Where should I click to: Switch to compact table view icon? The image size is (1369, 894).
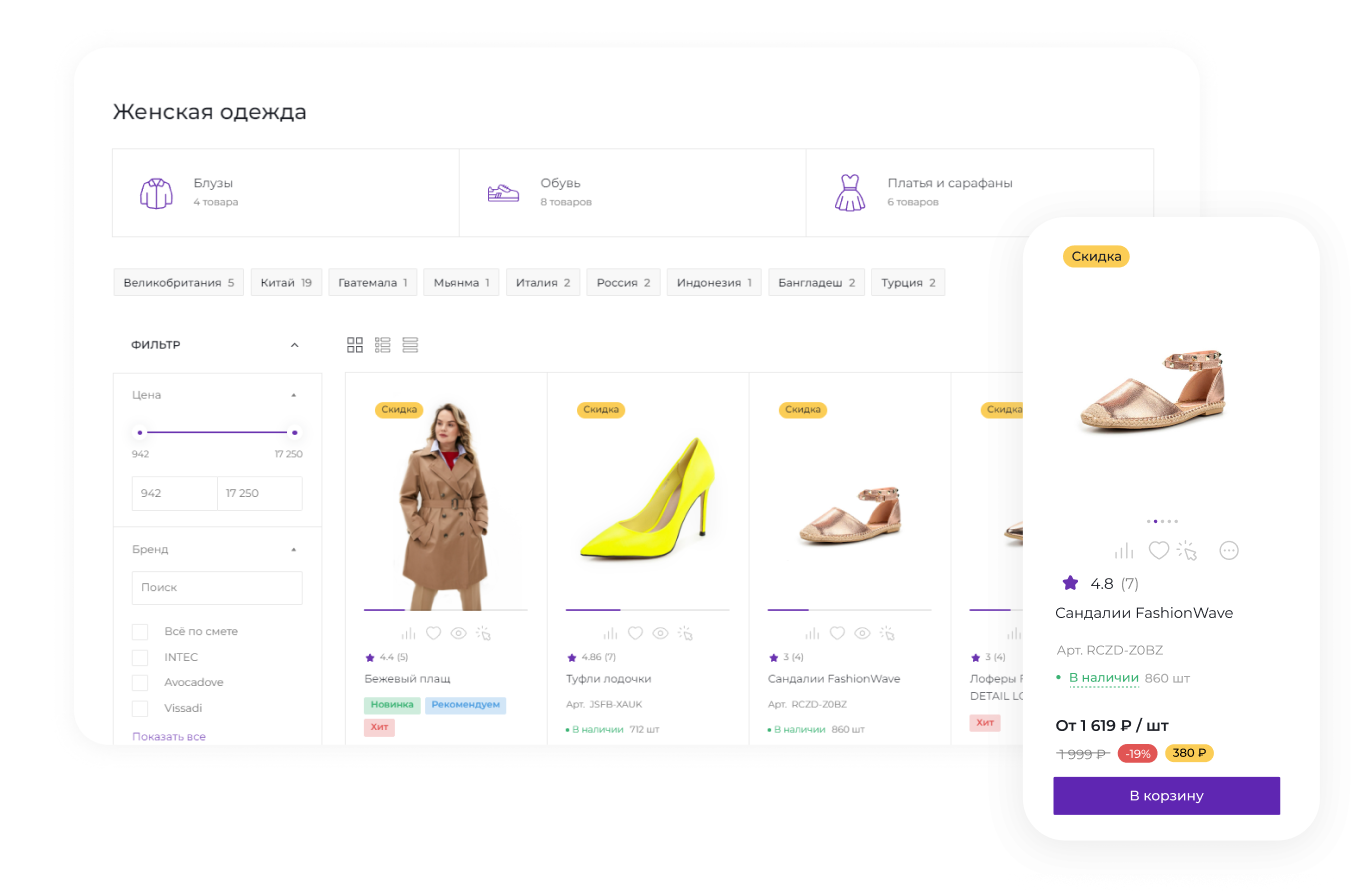tap(410, 345)
